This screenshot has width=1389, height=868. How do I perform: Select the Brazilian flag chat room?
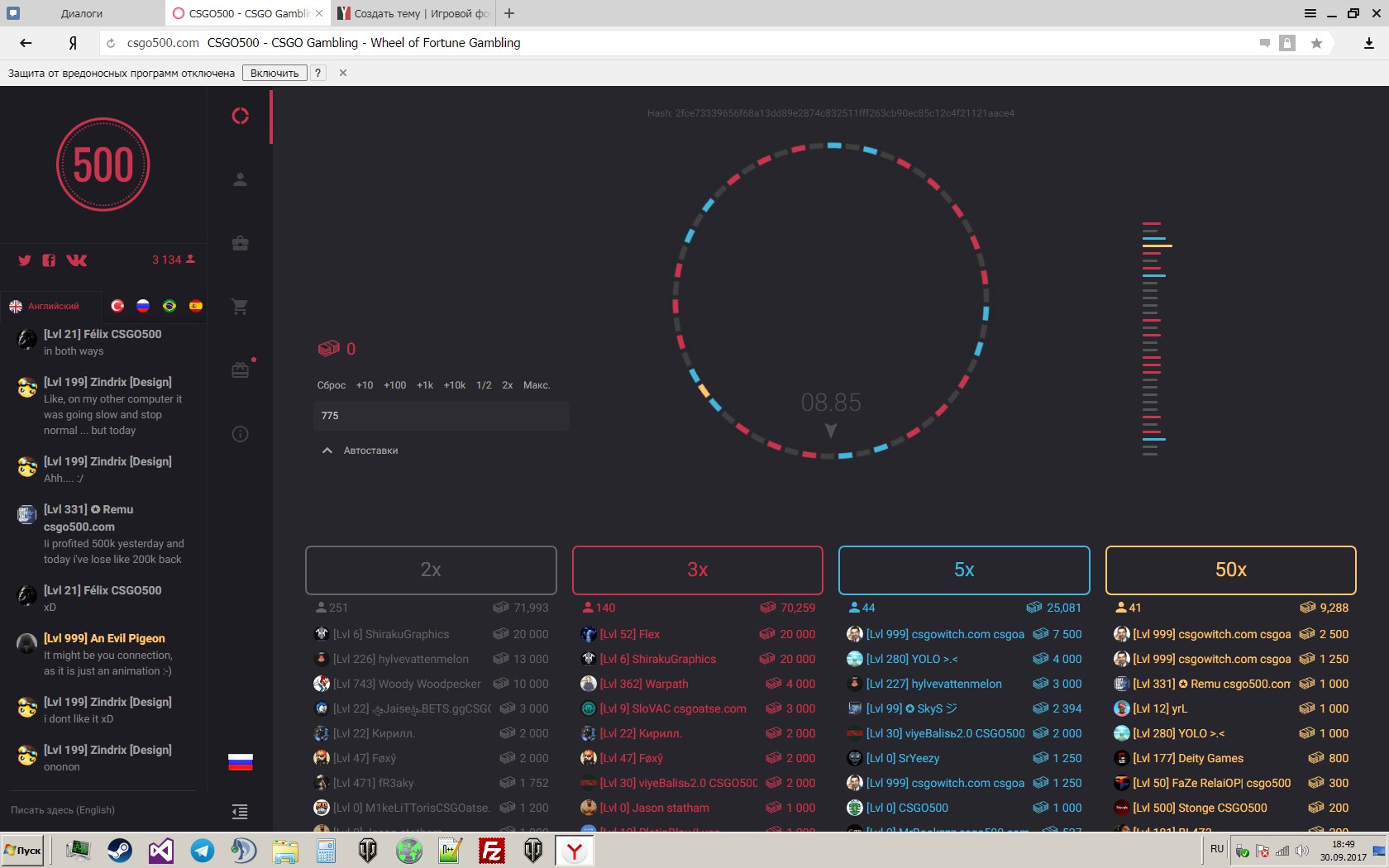pos(169,306)
